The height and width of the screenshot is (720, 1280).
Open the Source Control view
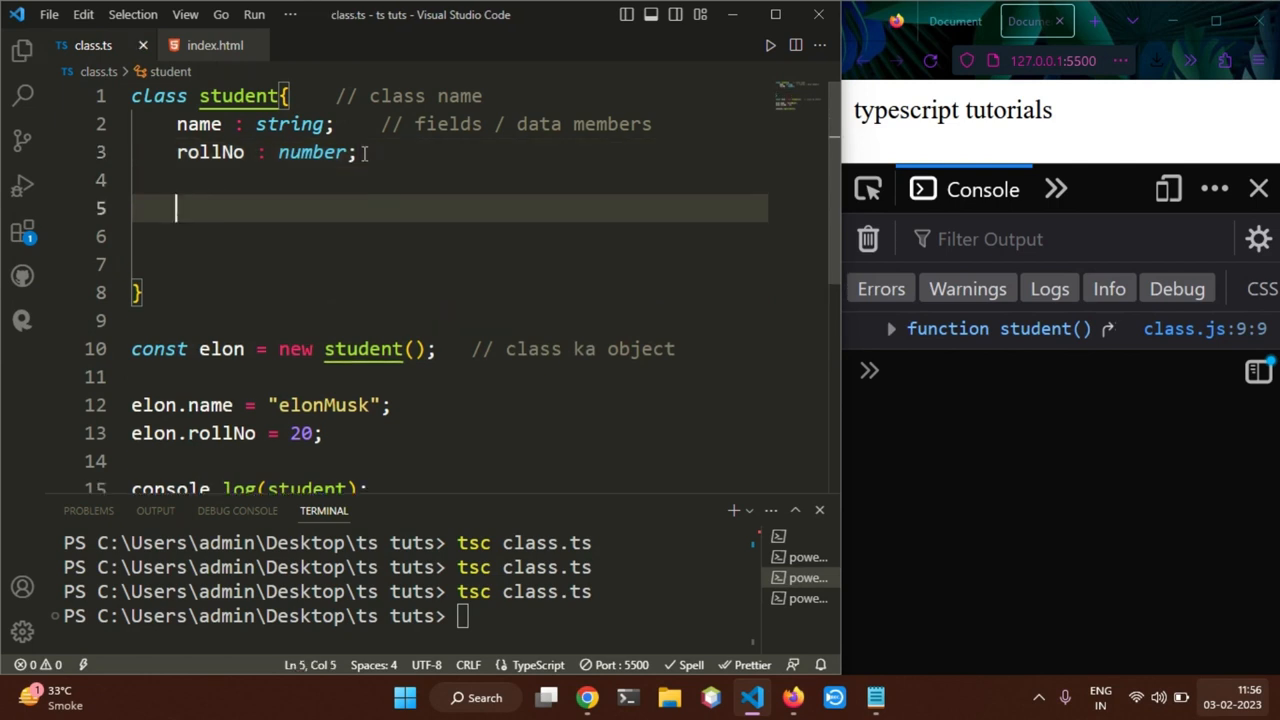tap(22, 140)
